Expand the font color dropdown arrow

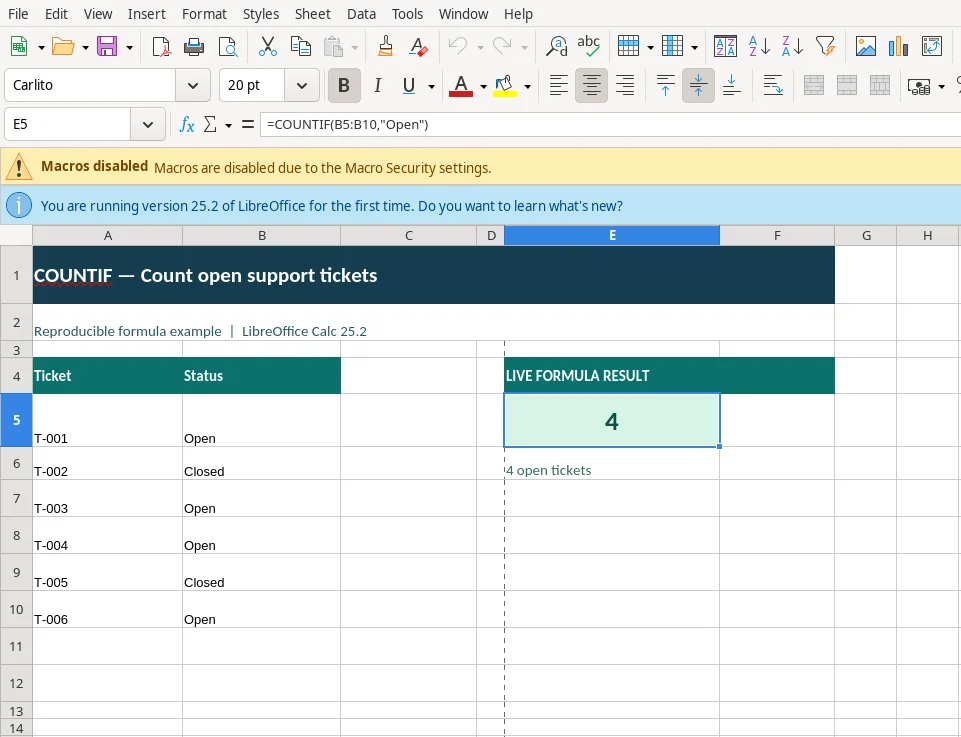pyautogui.click(x=483, y=86)
